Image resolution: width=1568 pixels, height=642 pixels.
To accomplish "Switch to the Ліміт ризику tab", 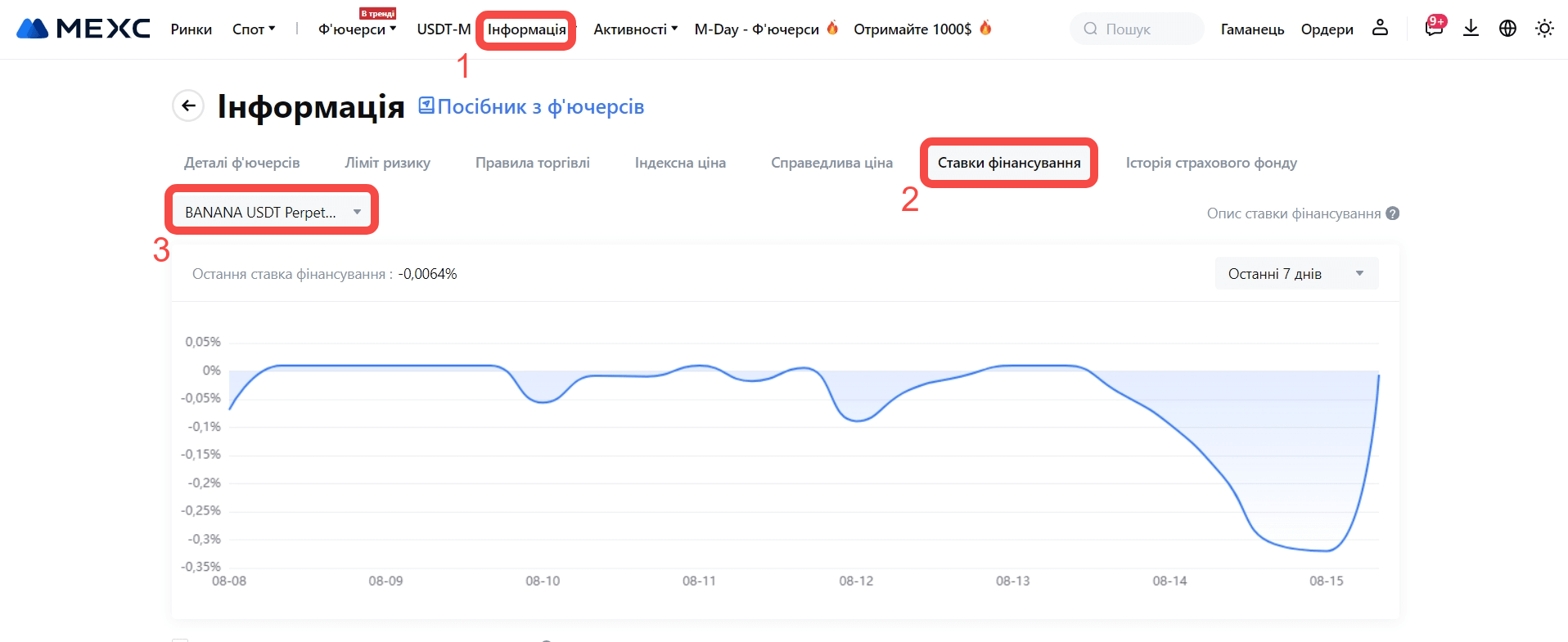I will click(x=387, y=163).
